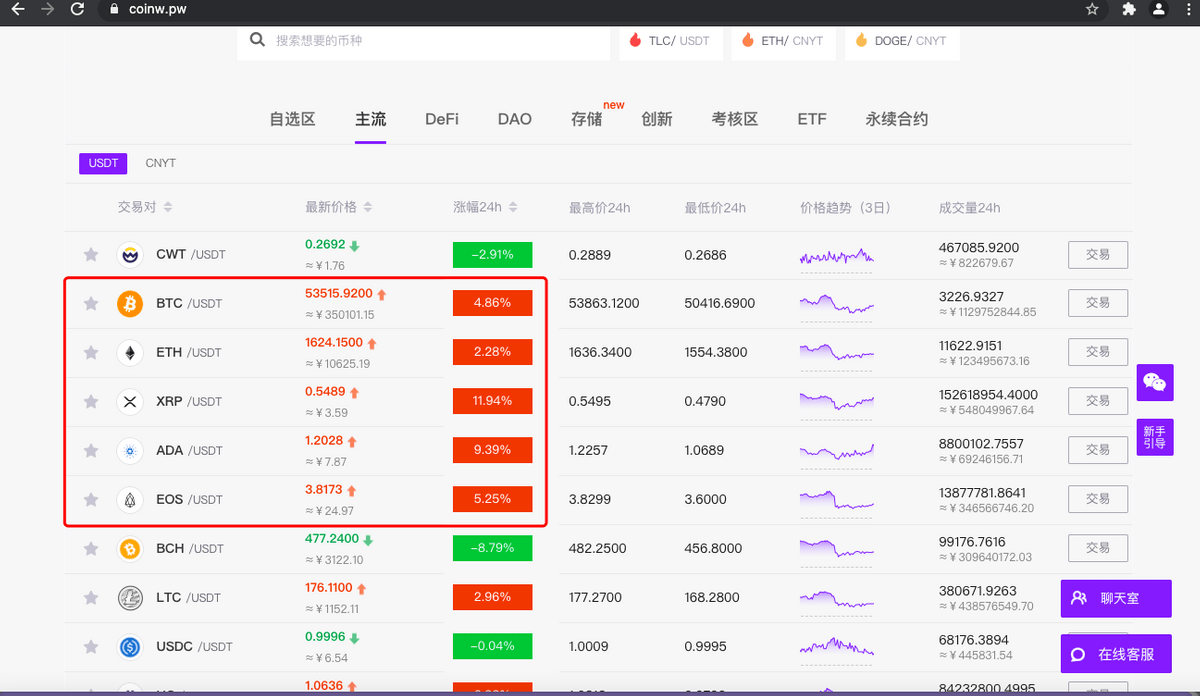Switch to 永续合约 tab
This screenshot has height=696, width=1200.
point(897,119)
